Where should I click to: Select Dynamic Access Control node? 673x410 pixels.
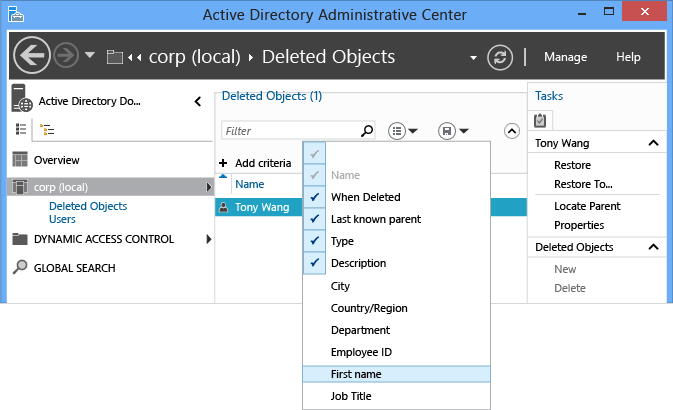pyautogui.click(x=104, y=239)
